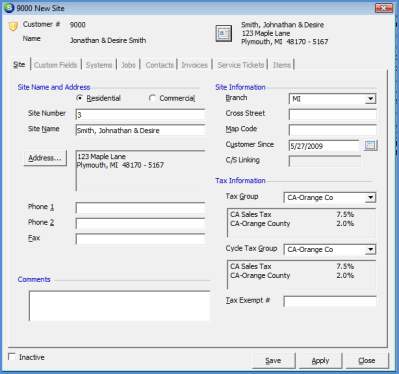This screenshot has height=374, width=399.
Task: Click the Fax input field
Action: pyautogui.click(x=140, y=239)
